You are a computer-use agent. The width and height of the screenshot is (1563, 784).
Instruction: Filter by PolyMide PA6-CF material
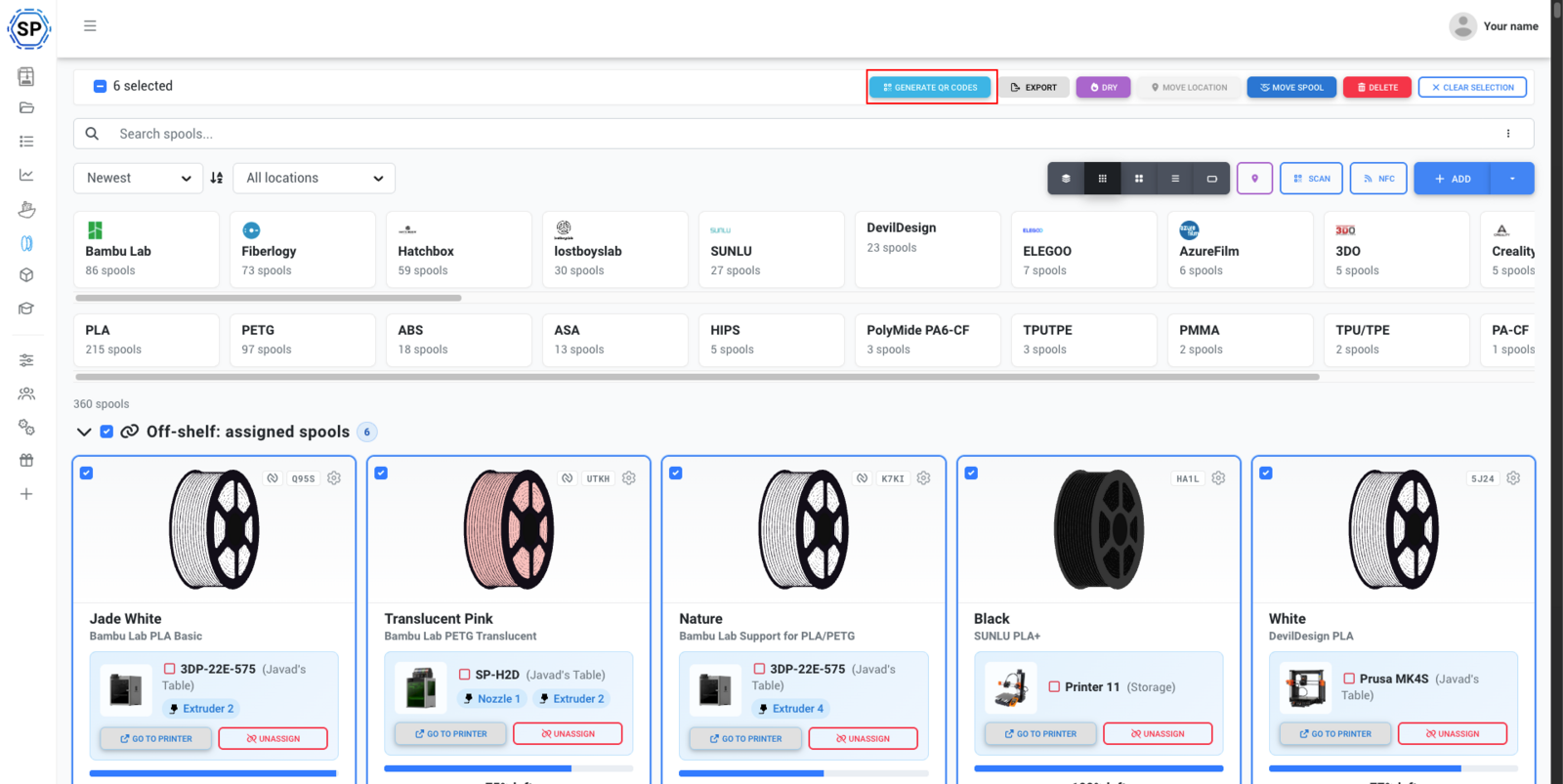(x=928, y=340)
